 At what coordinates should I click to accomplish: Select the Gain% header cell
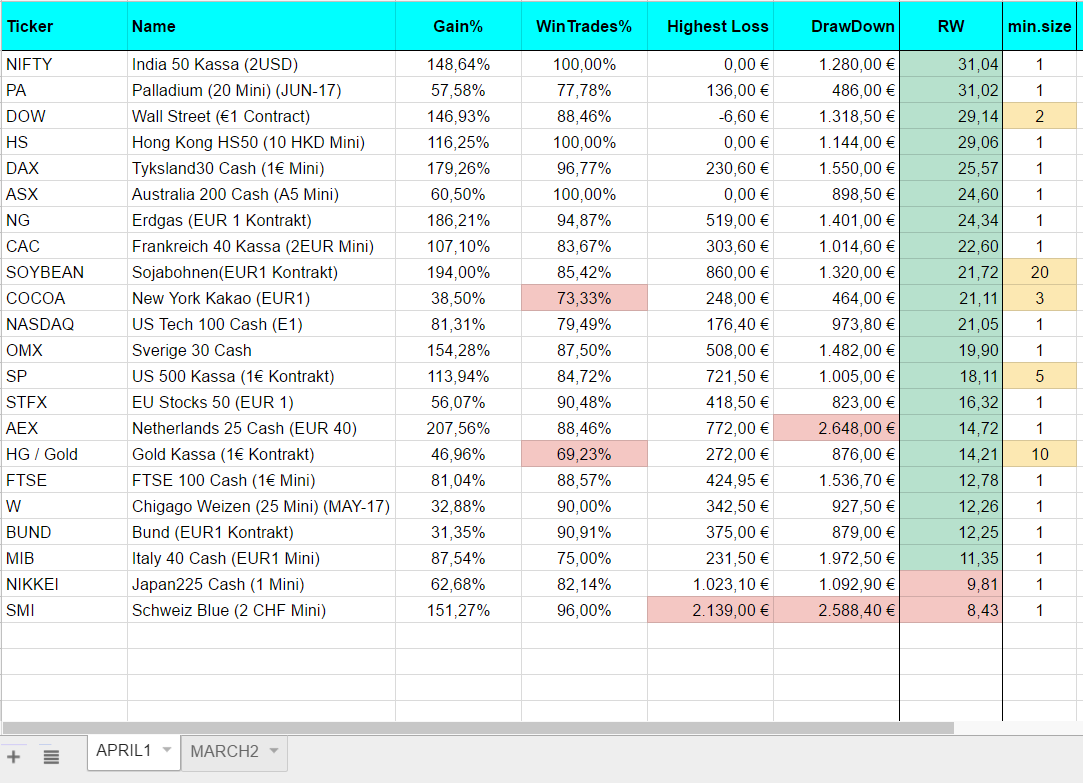point(458,26)
